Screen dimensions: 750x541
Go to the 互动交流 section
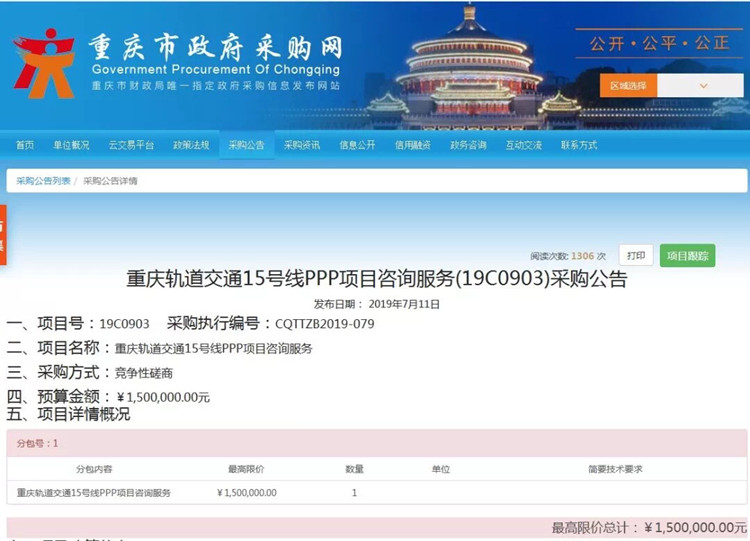coord(523,145)
